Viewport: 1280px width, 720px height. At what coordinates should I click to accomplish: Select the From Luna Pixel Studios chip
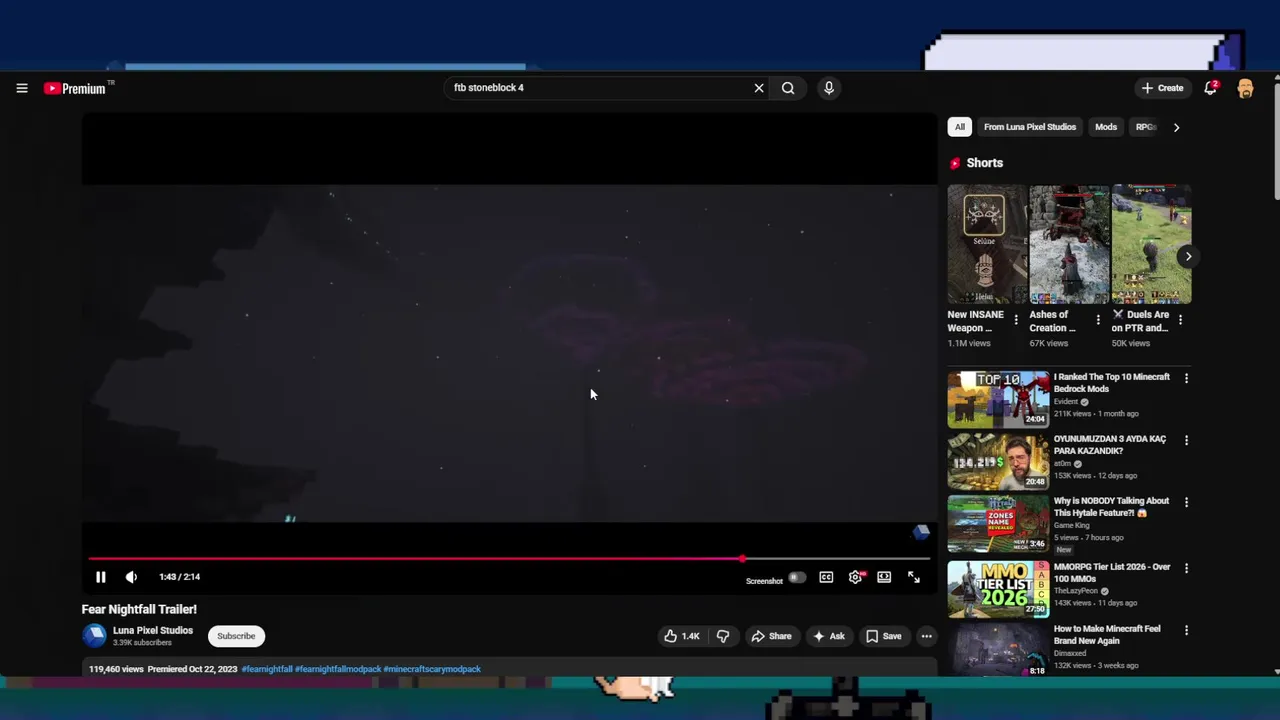point(1030,127)
